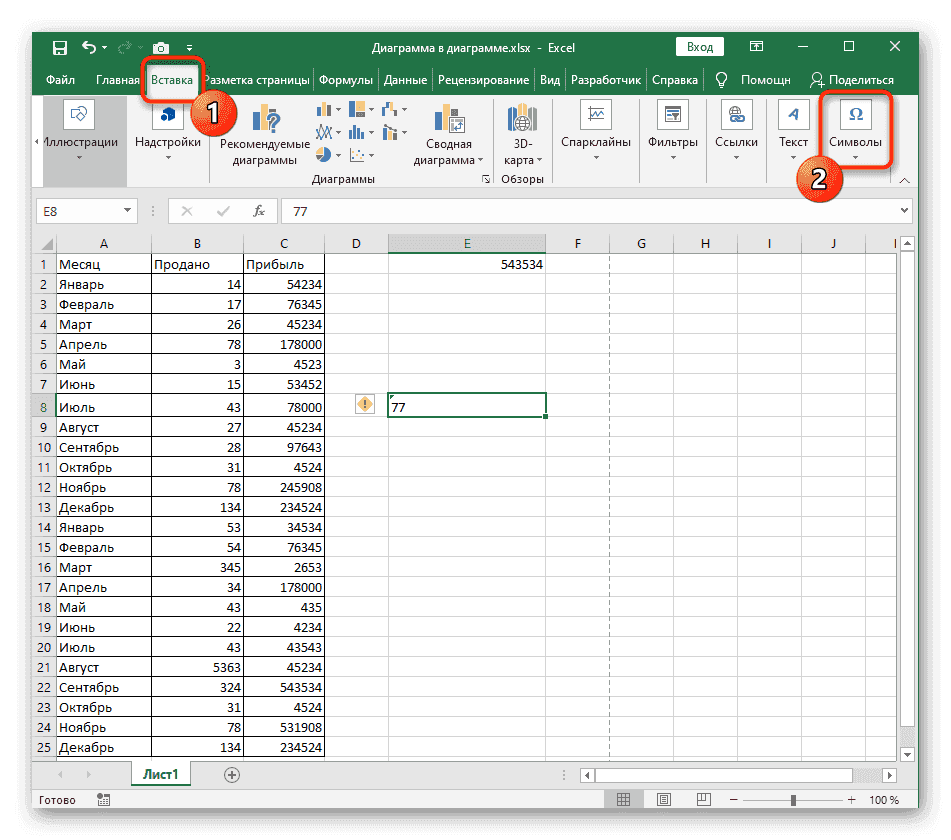Expand the Name Box dropdown
Viewport: 951px width, 840px height.
[127, 211]
